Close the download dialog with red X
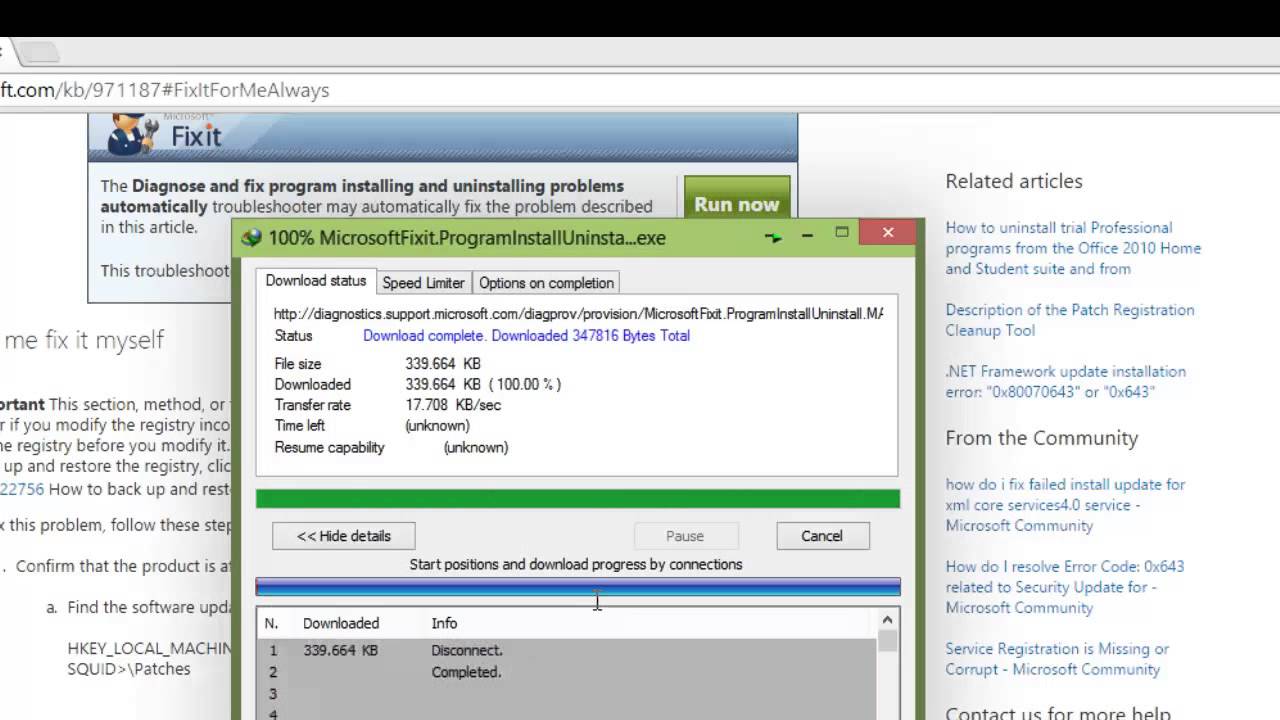 [888, 232]
